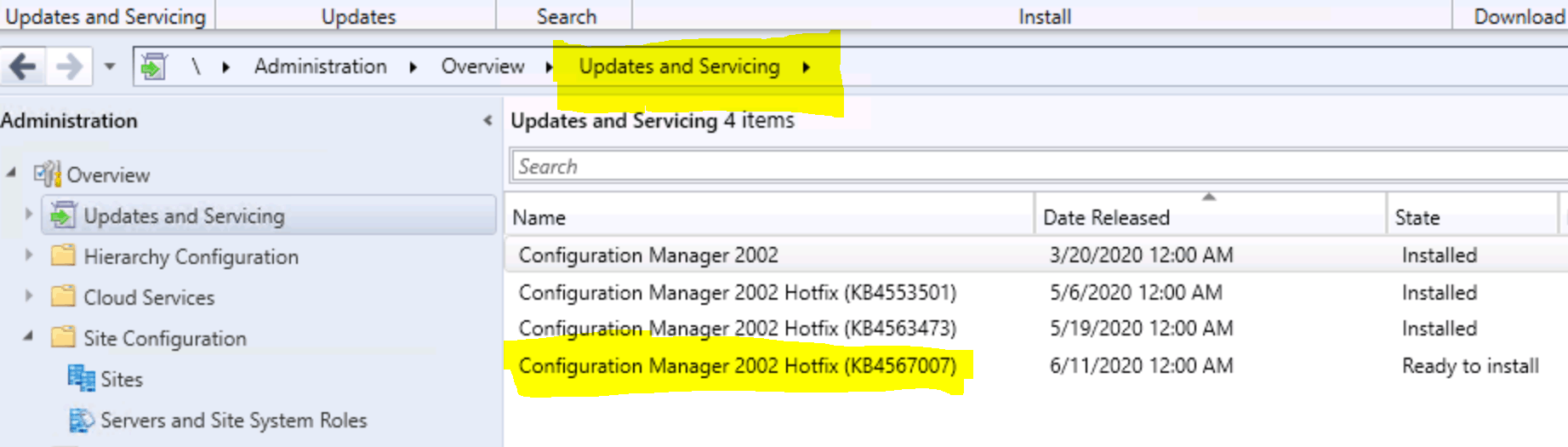1568x447 pixels.
Task: Select Administration in the breadcrumb
Action: click(x=320, y=66)
